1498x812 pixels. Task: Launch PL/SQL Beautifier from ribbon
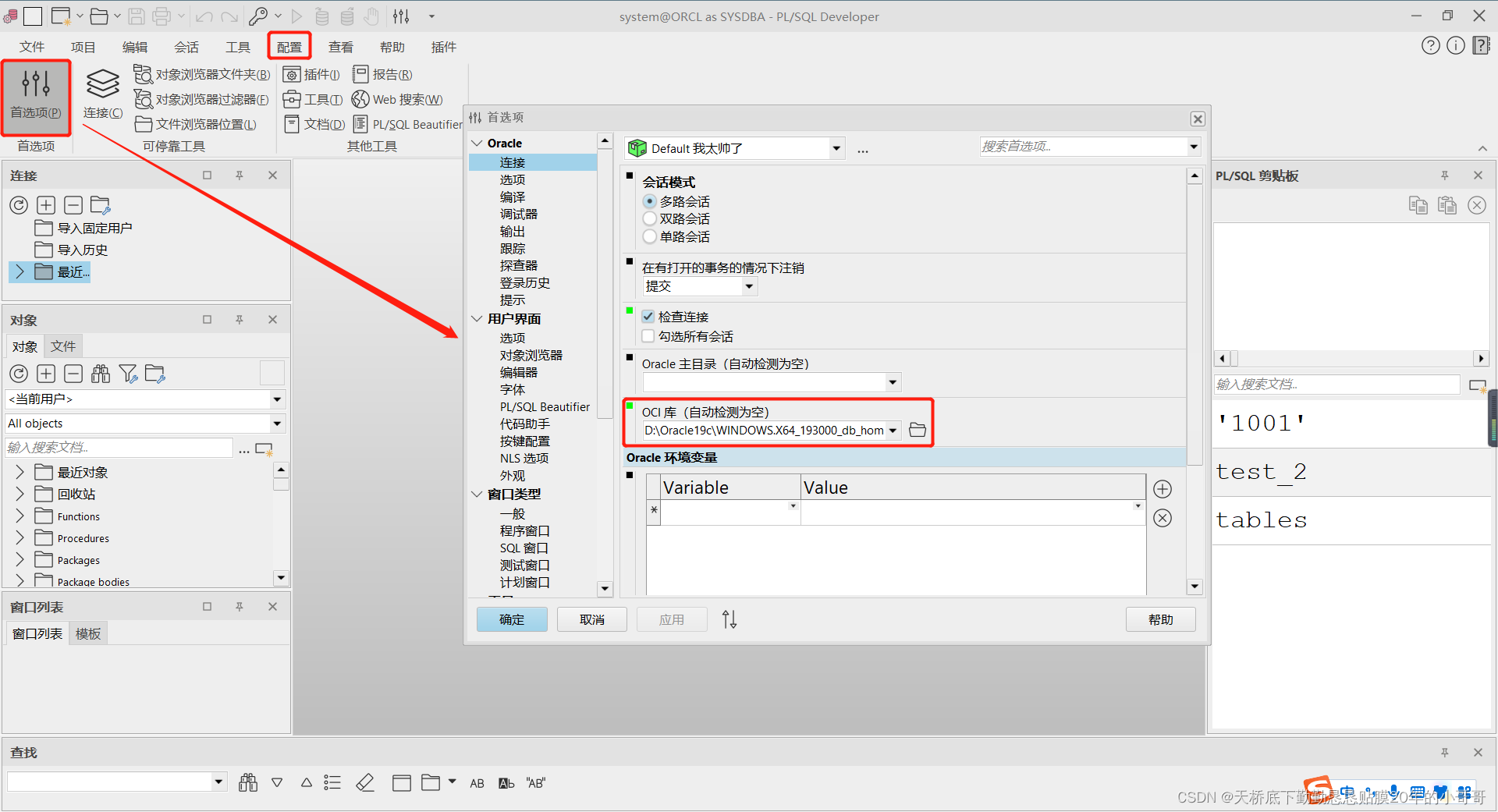point(407,124)
